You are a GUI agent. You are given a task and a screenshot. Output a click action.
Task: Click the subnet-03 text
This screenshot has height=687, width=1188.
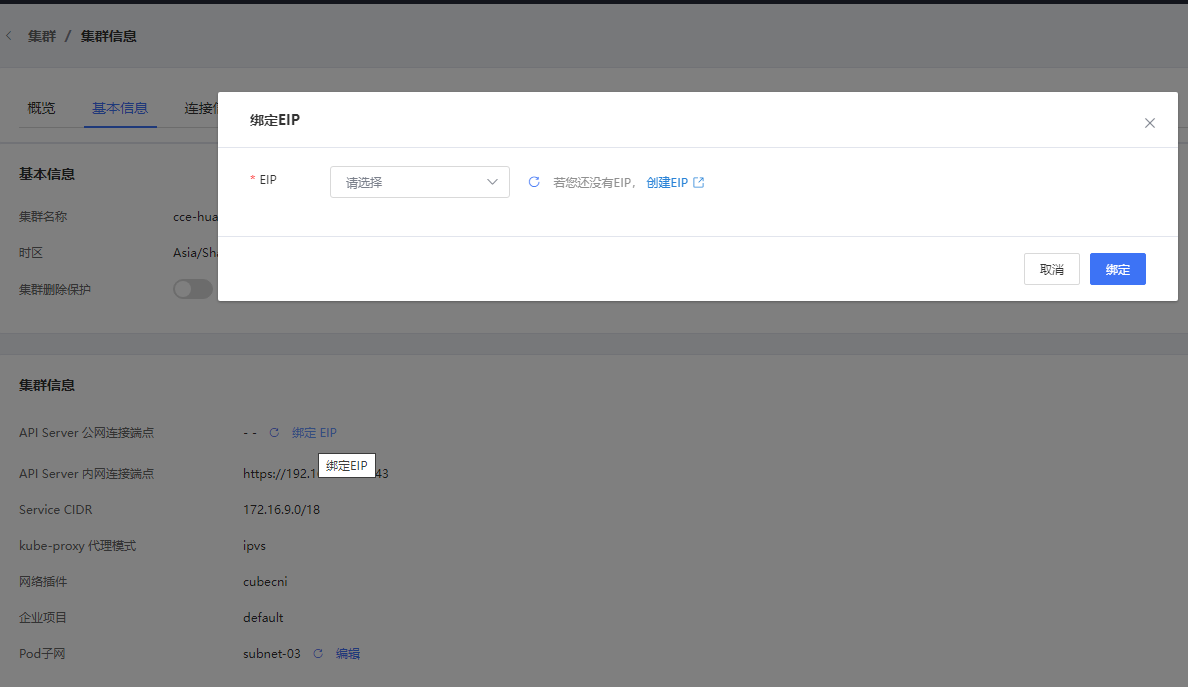point(272,654)
